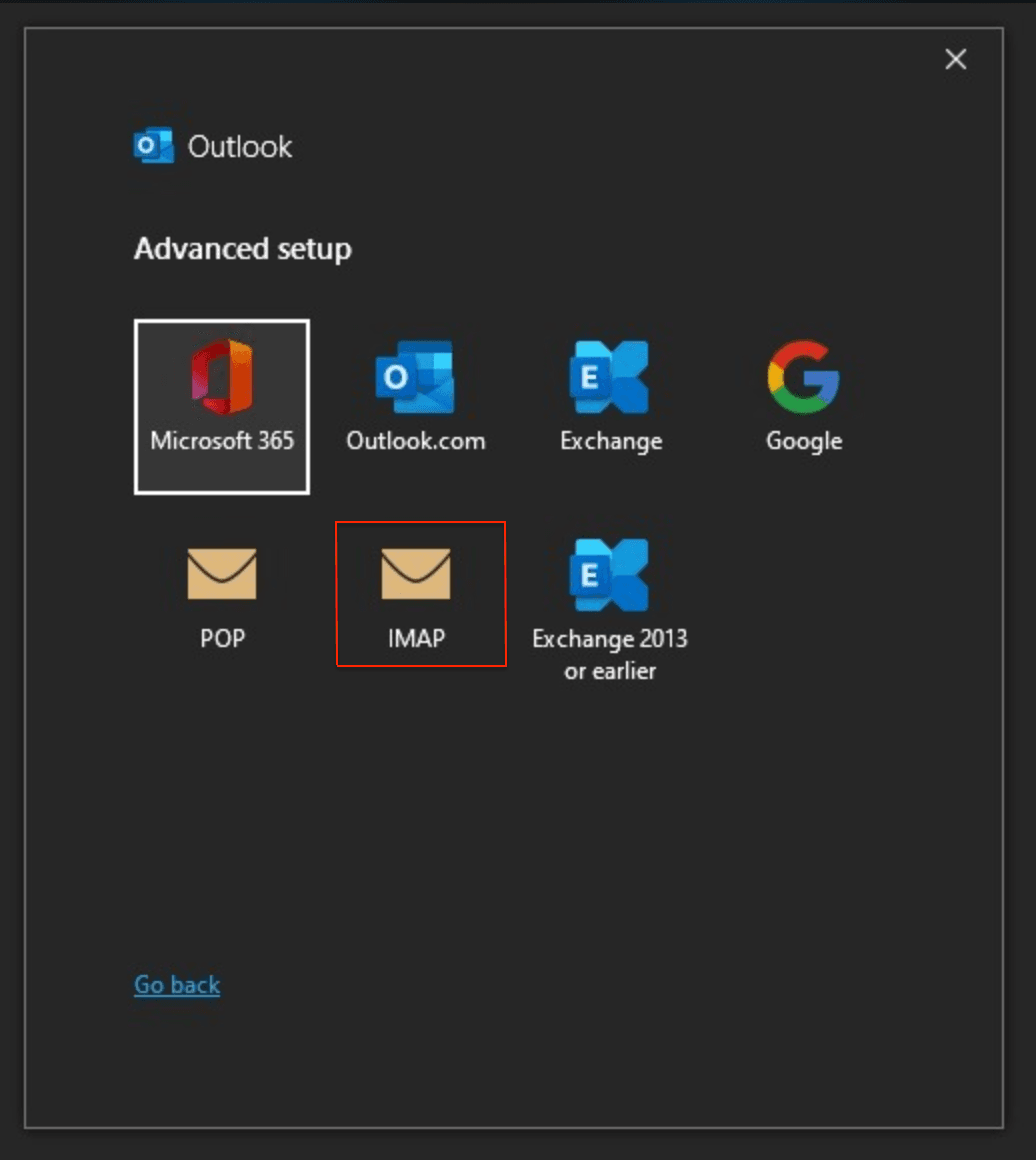Click the 'Google' text label
The image size is (1036, 1160).
[804, 441]
